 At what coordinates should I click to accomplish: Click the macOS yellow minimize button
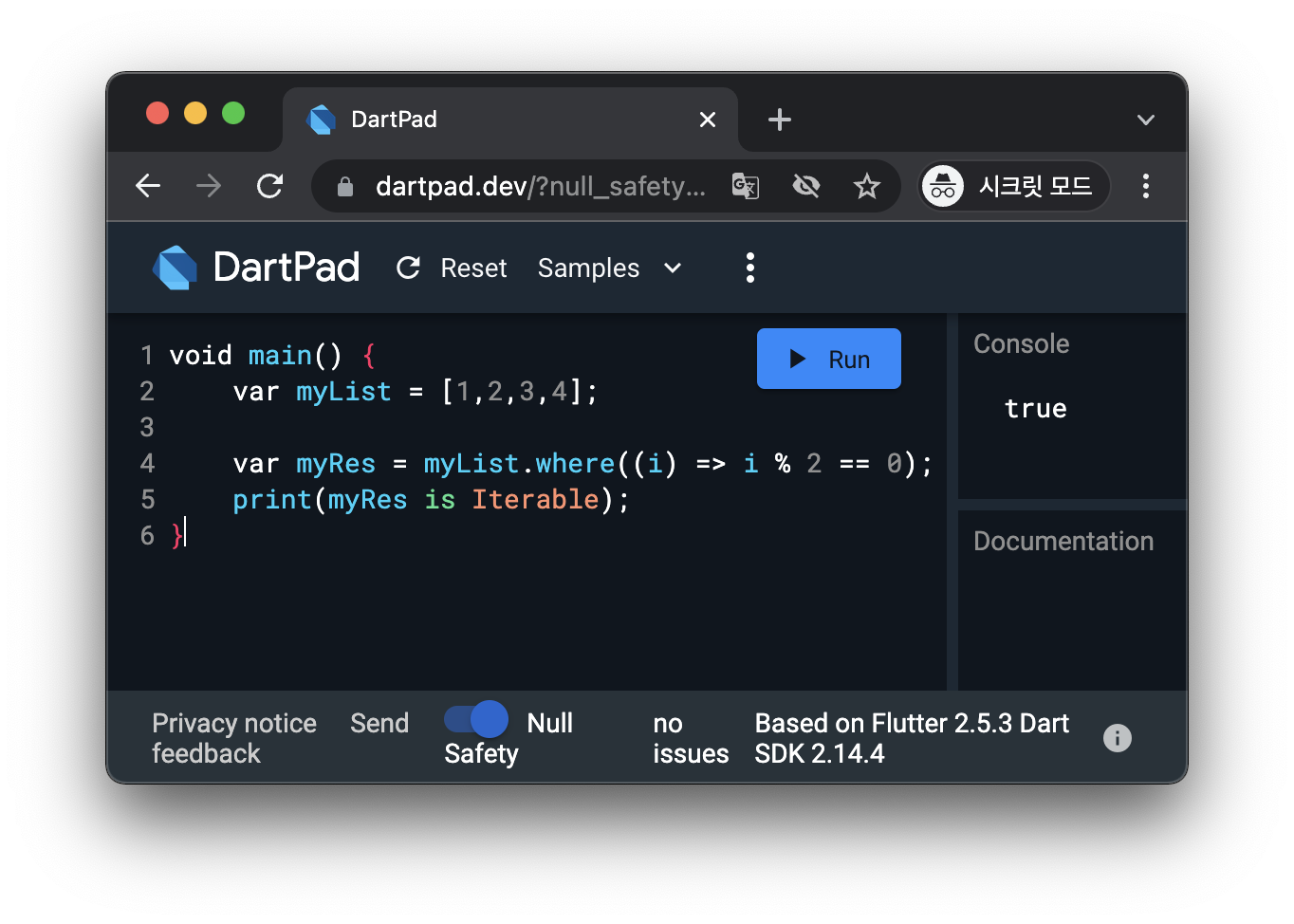coord(195,114)
